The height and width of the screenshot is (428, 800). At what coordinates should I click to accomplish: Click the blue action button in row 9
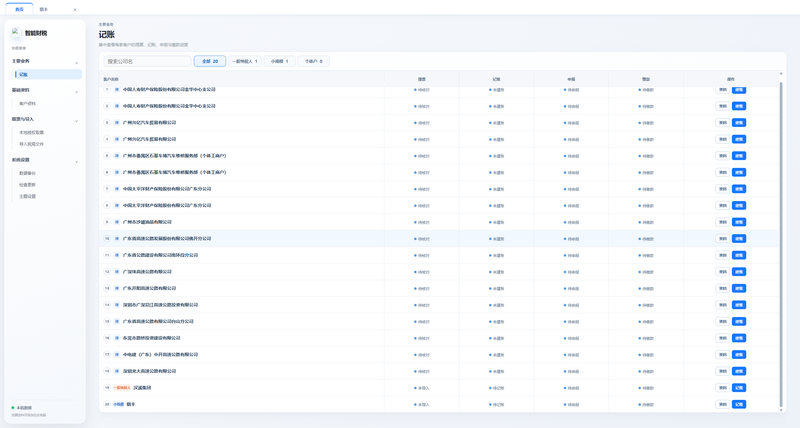(x=739, y=222)
